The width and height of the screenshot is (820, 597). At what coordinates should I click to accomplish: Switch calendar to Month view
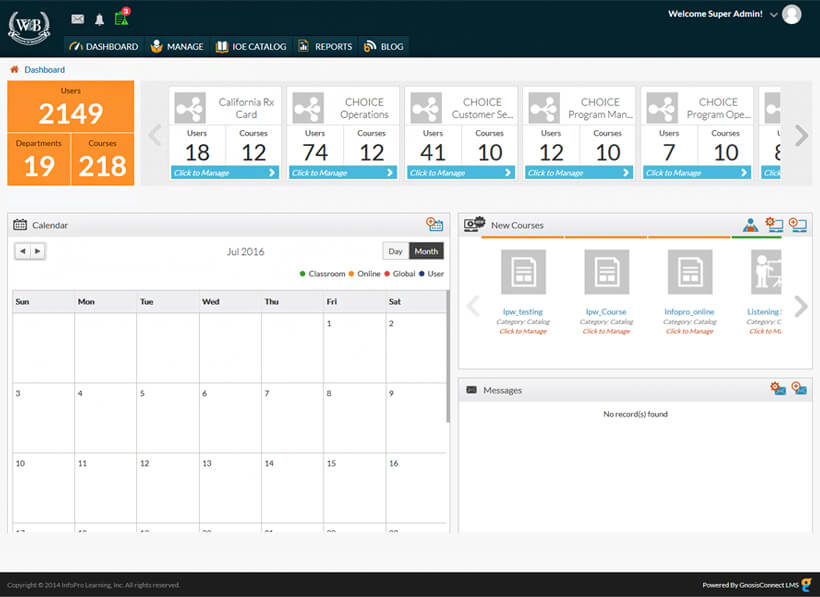click(x=426, y=251)
